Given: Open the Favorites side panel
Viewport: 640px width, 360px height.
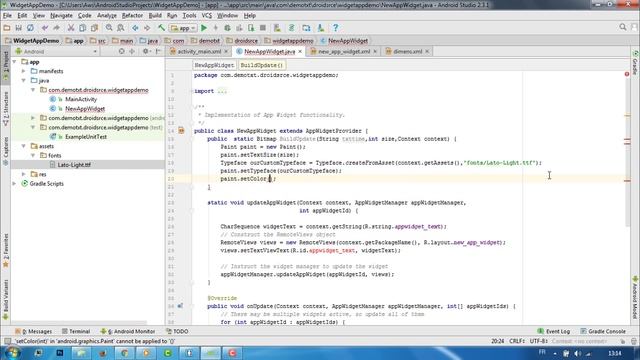Looking at the screenshot, I should 5,251.
